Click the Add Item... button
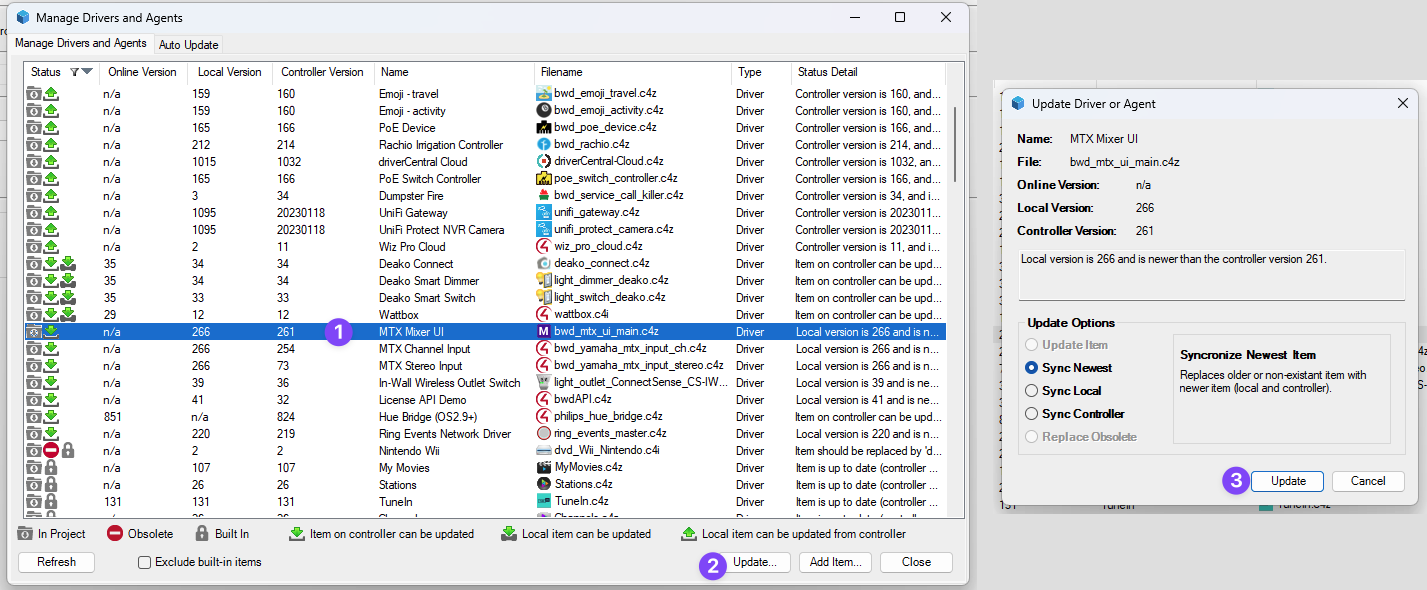The image size is (1427, 590). point(835,562)
